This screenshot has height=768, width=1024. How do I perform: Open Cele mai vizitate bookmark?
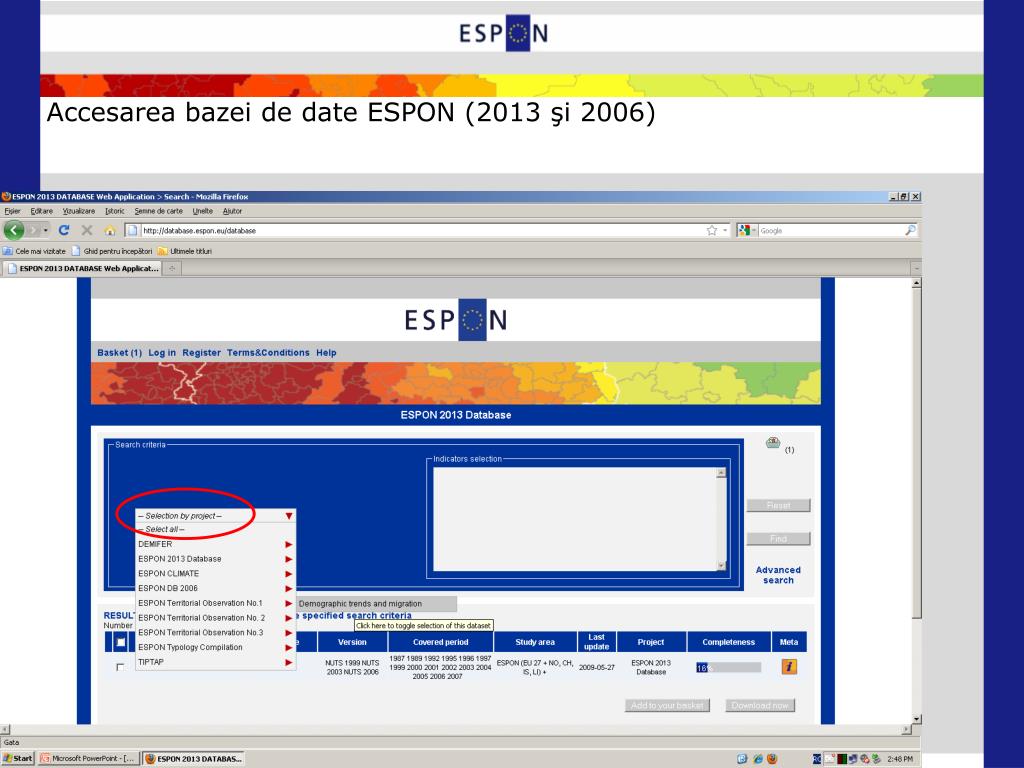tap(34, 251)
